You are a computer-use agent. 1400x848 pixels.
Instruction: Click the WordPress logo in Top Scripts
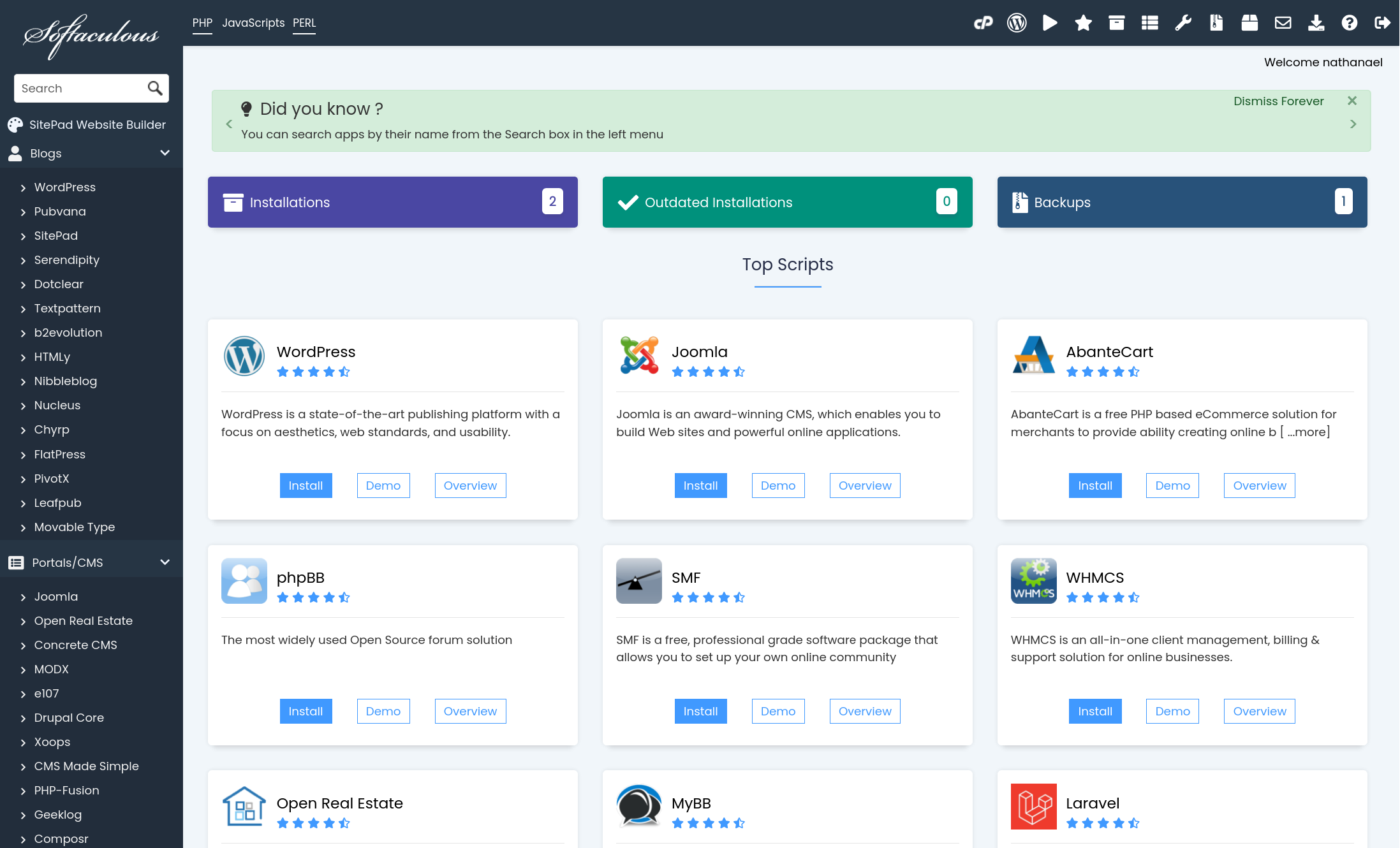(244, 356)
